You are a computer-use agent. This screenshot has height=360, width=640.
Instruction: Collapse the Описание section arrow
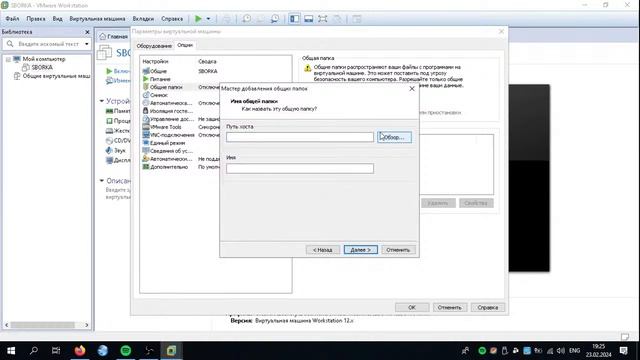coord(102,180)
